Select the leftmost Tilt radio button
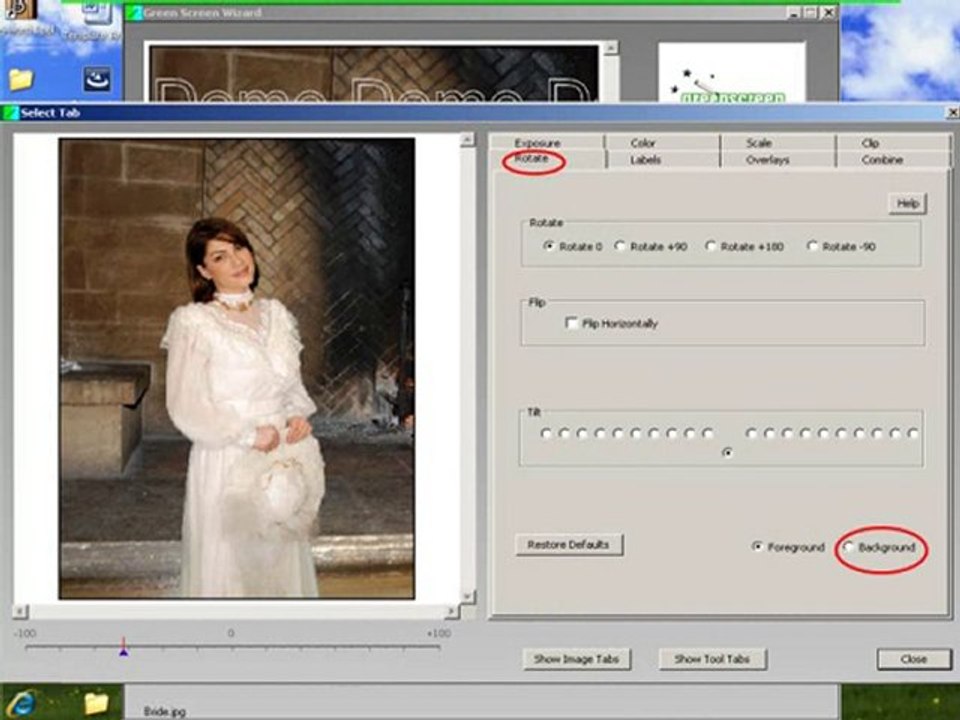 [546, 433]
